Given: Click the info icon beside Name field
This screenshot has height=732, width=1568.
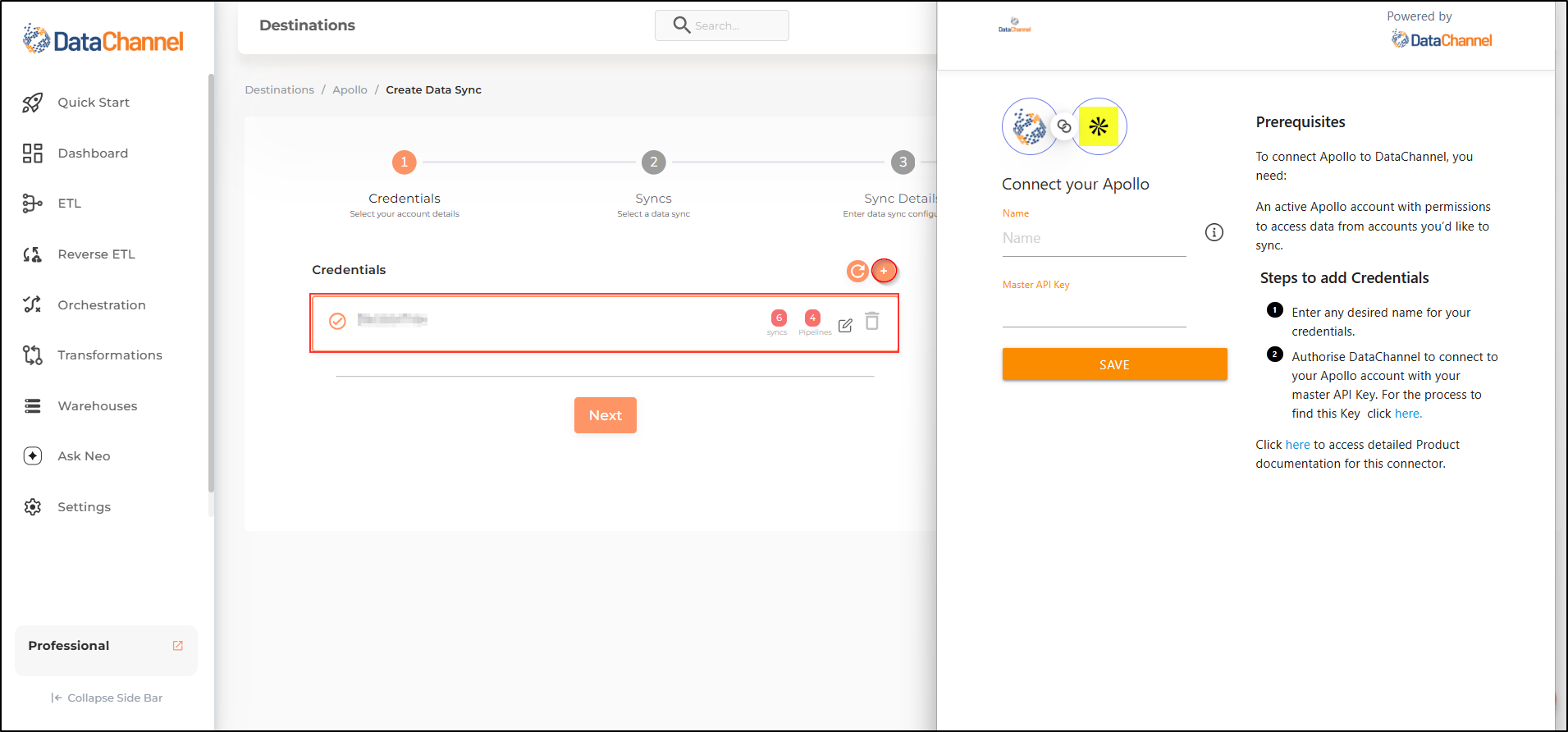Looking at the screenshot, I should pos(1214,232).
